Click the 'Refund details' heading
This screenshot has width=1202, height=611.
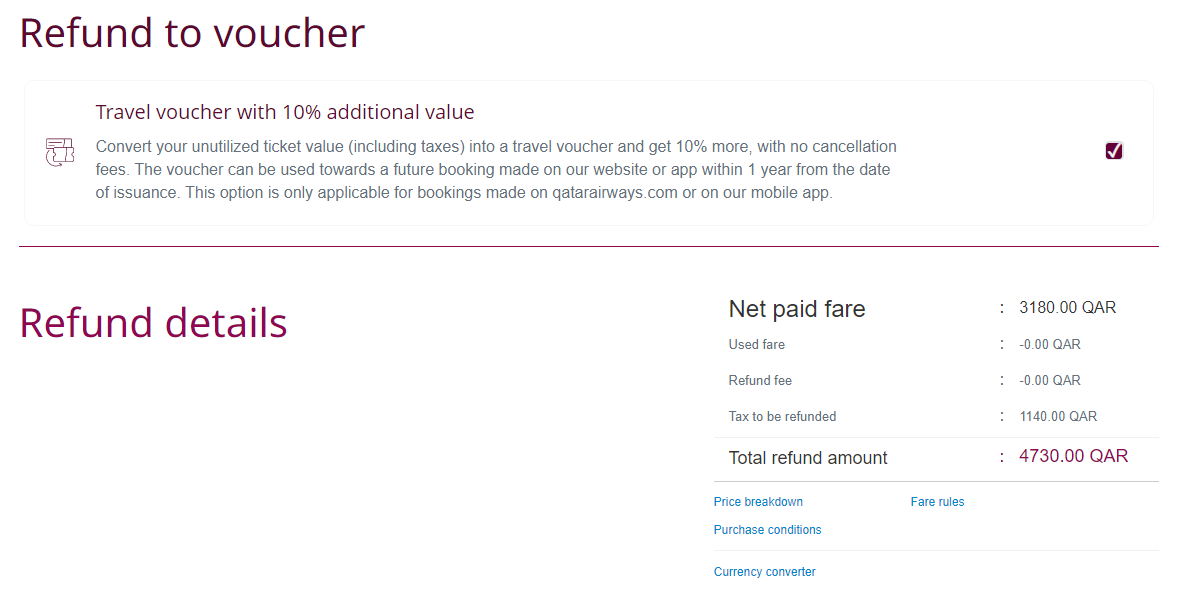(153, 323)
